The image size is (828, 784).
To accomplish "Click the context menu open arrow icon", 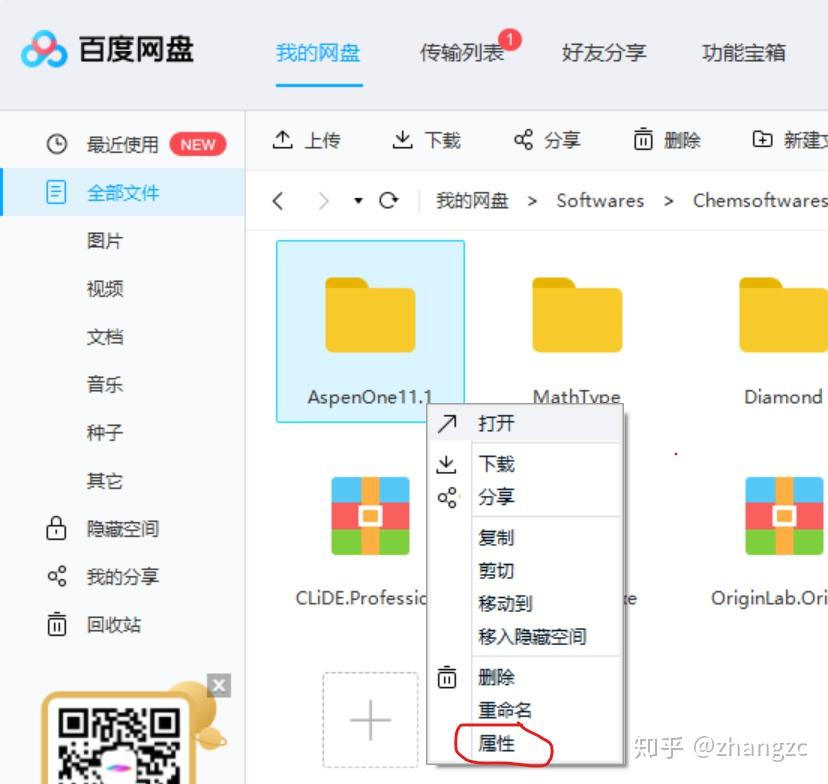I will tap(447, 423).
